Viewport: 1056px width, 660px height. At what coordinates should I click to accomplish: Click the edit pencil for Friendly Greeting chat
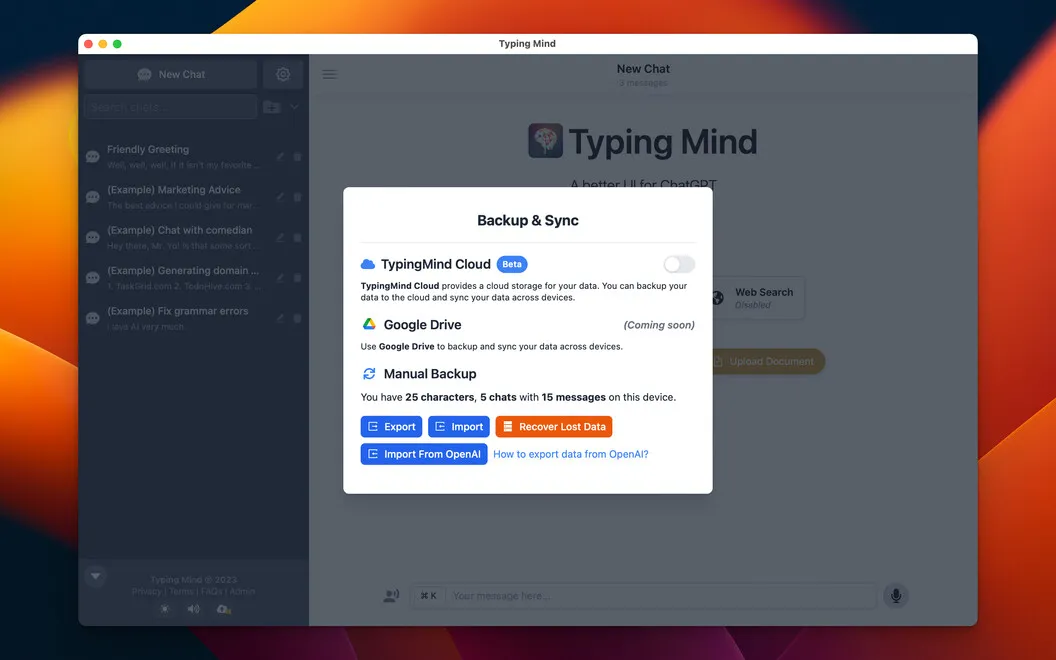(280, 156)
